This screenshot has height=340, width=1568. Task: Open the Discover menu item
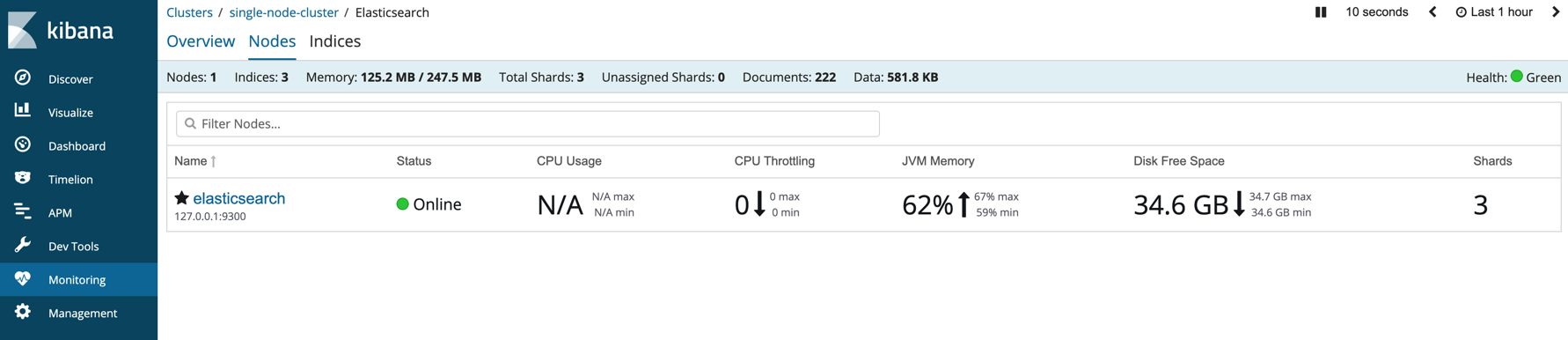pyautogui.click(x=70, y=79)
